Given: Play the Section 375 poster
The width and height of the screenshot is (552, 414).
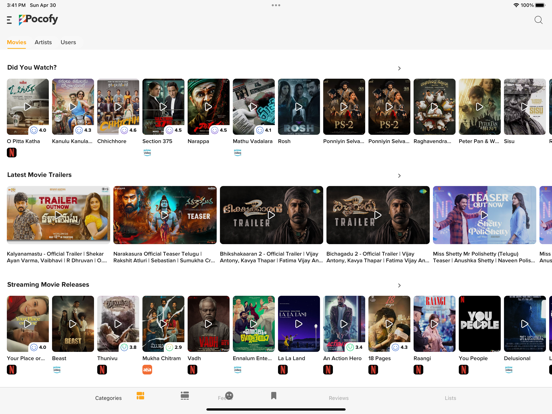Looking at the screenshot, I should click(x=163, y=107).
